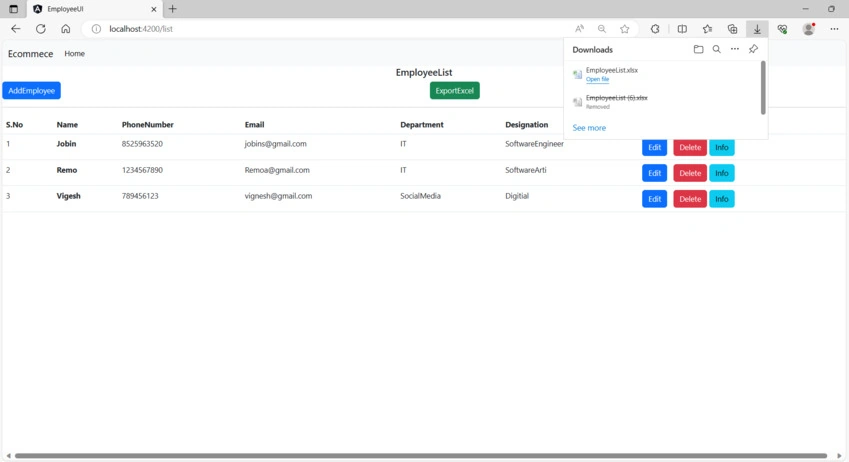Open downloads folder icon in Downloads panel
Image resolution: width=849 pixels, height=462 pixels.
[698, 49]
